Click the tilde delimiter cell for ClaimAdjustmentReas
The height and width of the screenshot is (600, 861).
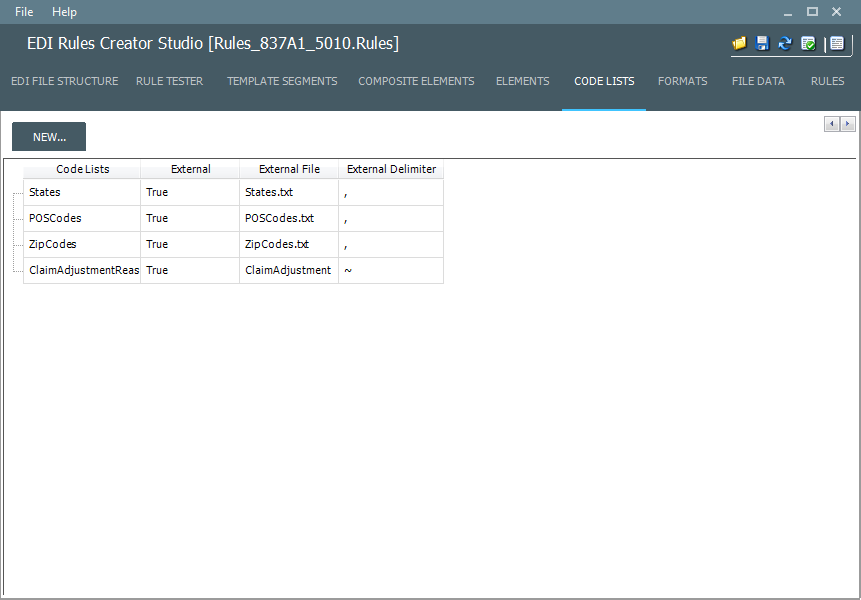coord(391,270)
